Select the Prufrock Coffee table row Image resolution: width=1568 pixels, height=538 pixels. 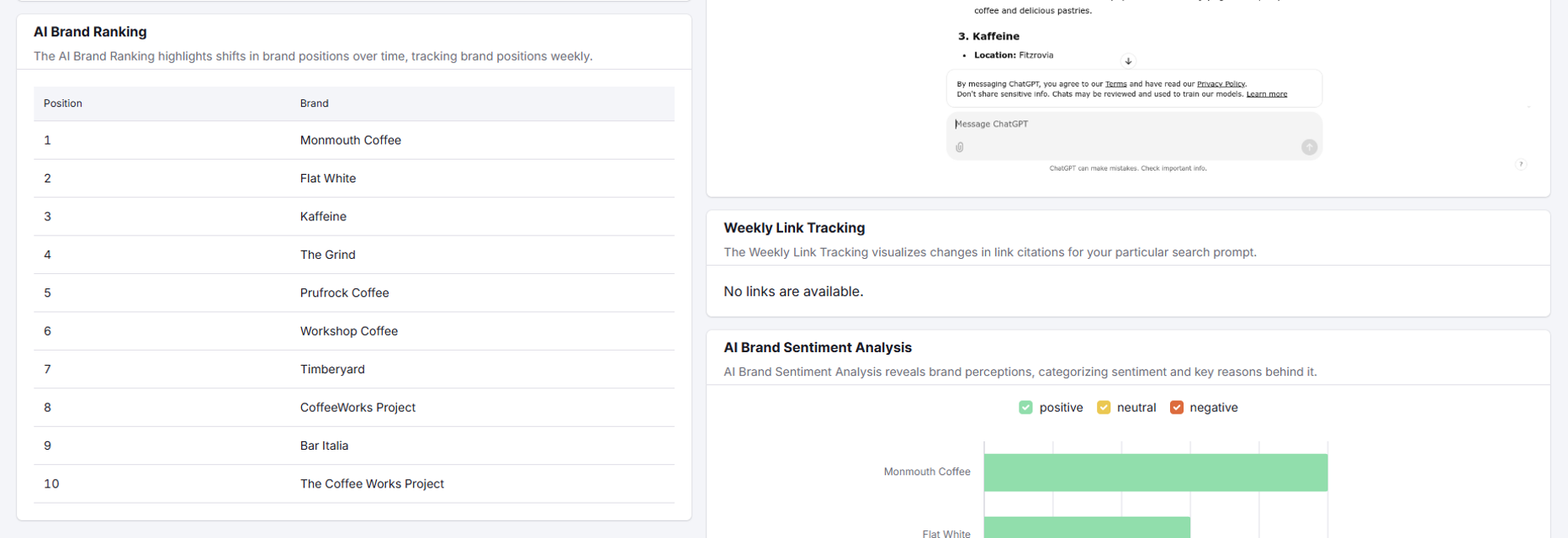tap(344, 293)
